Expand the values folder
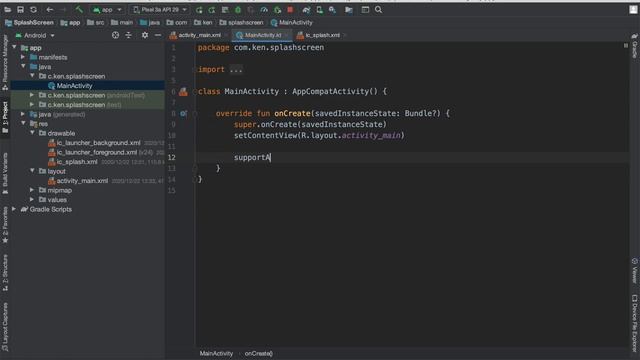Viewport: 640px width, 360px height. click(32, 200)
